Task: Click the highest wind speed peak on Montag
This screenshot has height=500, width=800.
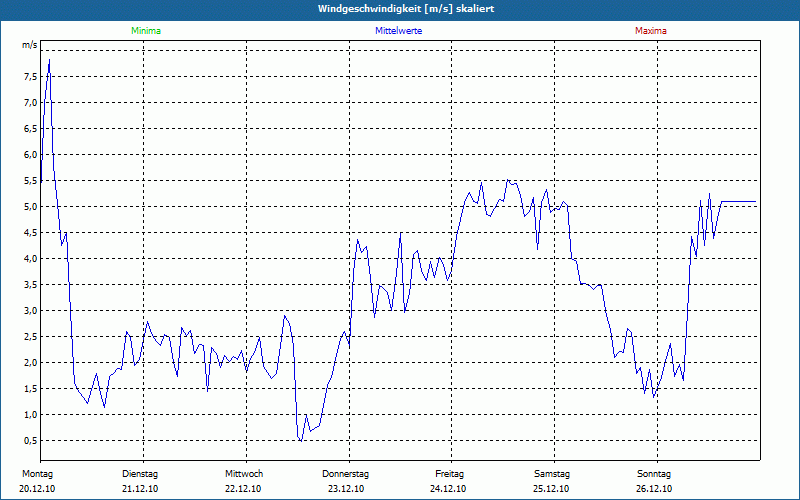Action: coord(49,60)
